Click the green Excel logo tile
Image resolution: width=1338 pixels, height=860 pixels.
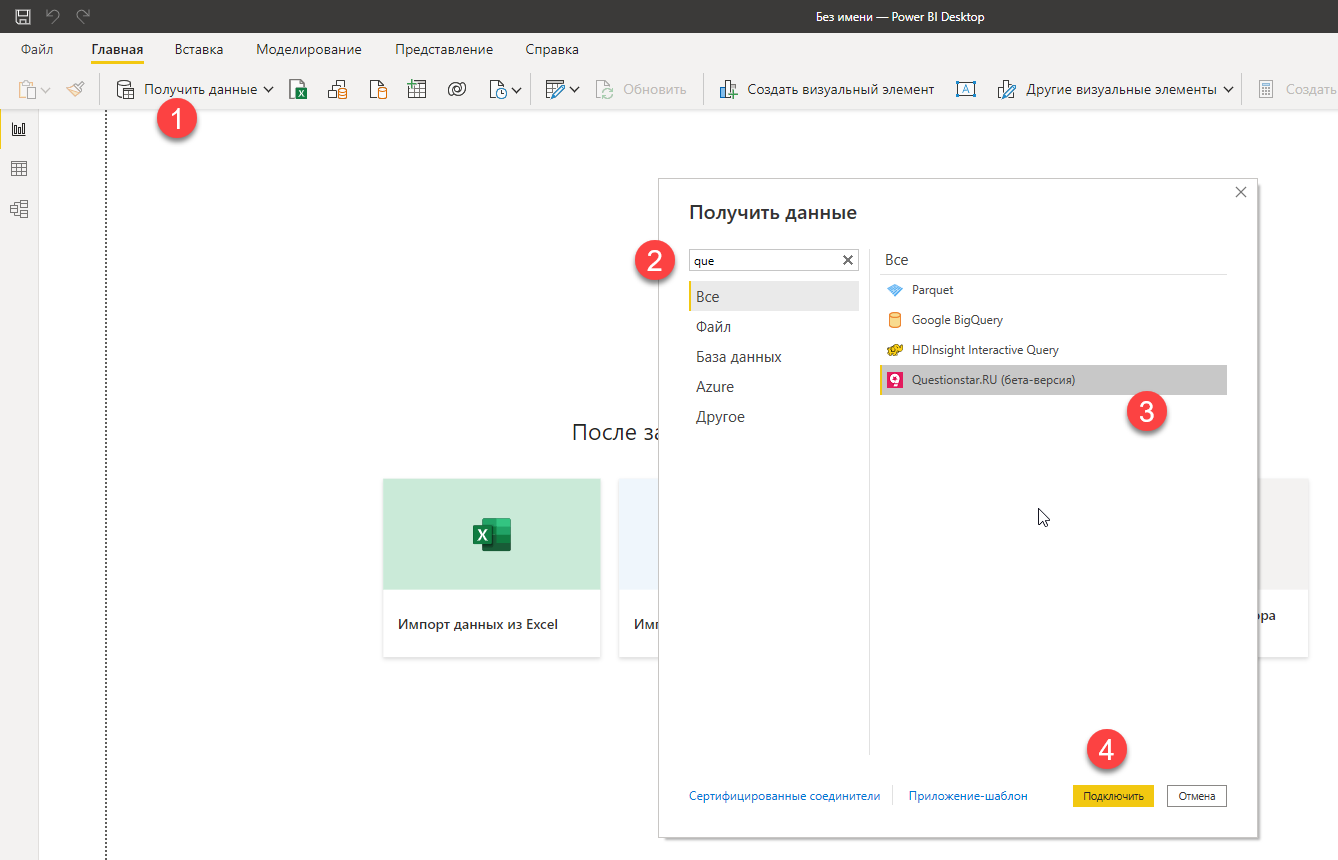(x=492, y=534)
